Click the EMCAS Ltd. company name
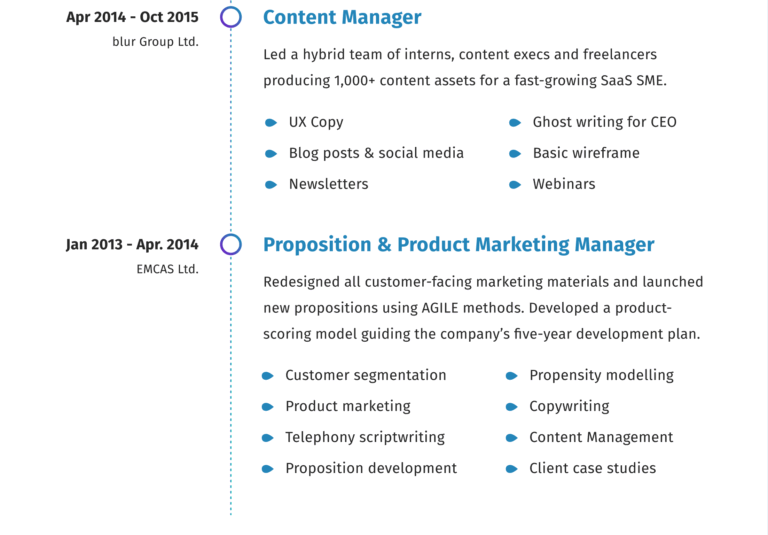Viewport: 768px width, 535px height. (x=167, y=269)
